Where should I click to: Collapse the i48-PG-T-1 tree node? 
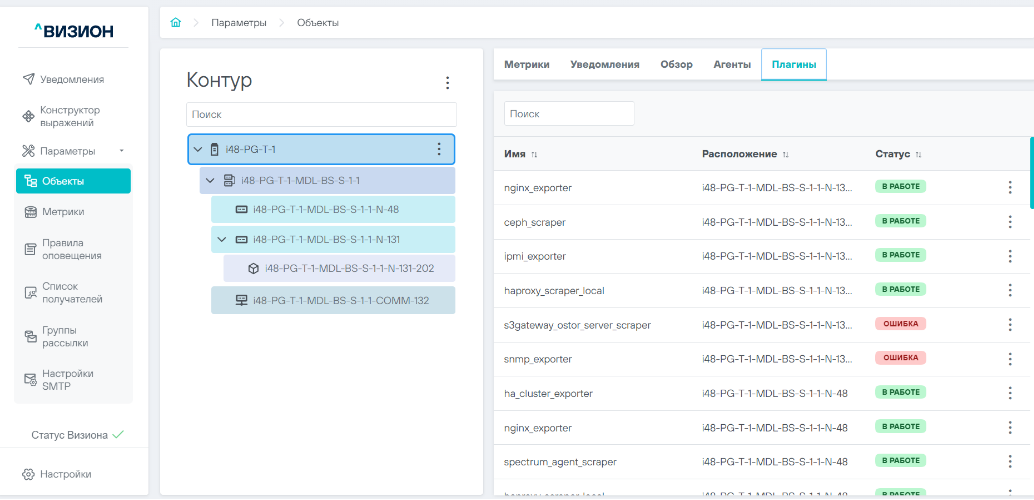(x=198, y=150)
